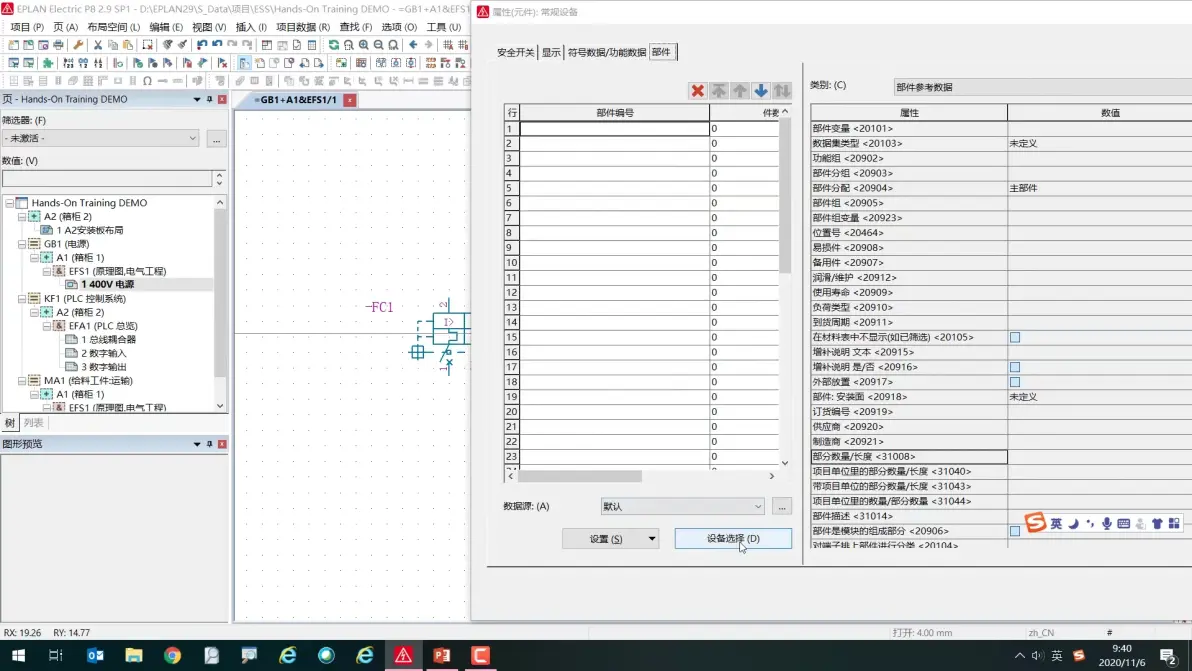1192x671 pixels.
Task: Click the PowerPoint taskbar icon
Action: point(442,655)
